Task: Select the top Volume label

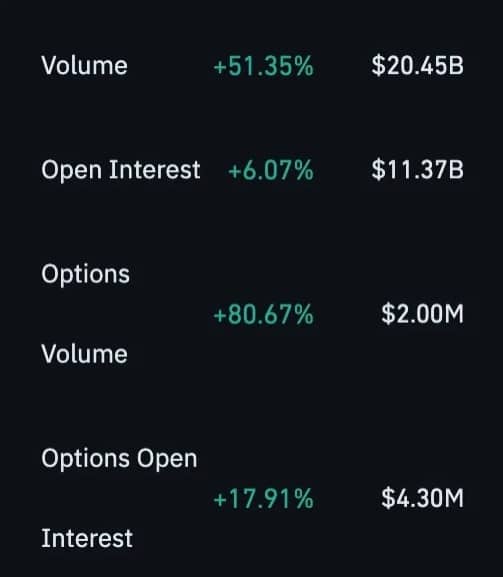Action: click(84, 66)
